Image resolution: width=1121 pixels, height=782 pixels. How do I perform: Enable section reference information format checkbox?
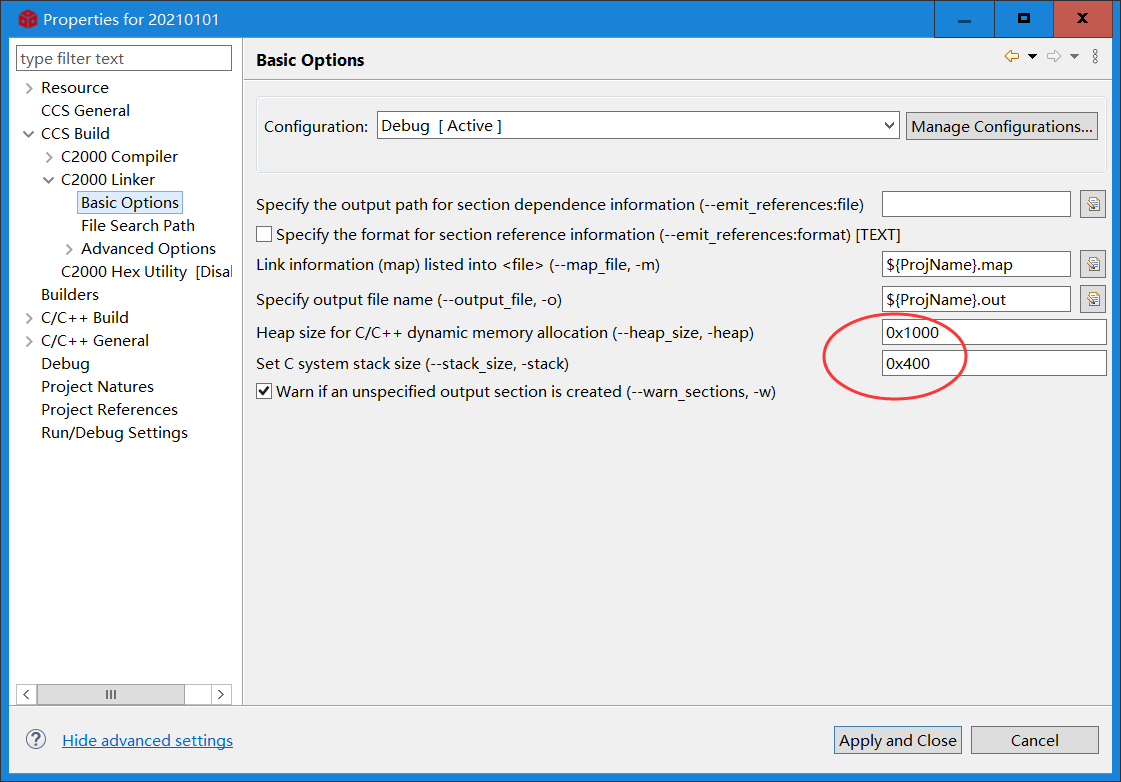264,235
